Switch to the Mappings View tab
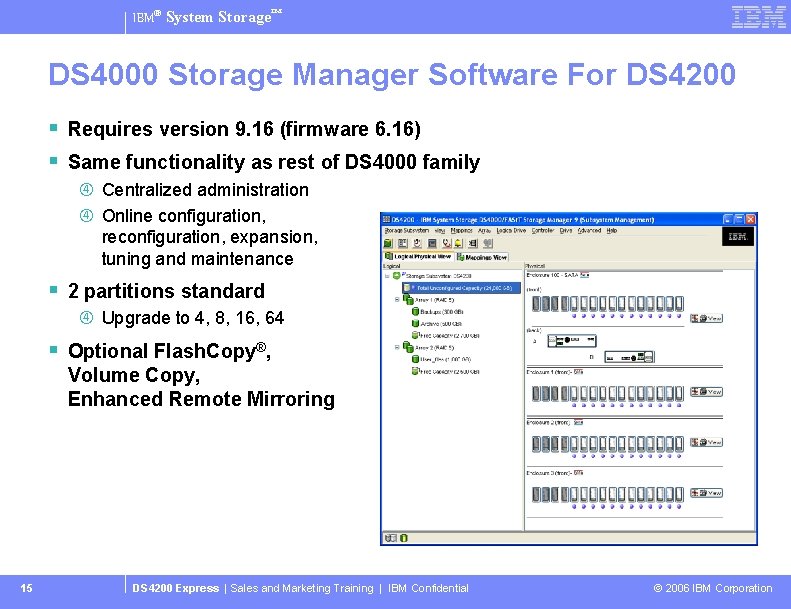 tap(482, 257)
